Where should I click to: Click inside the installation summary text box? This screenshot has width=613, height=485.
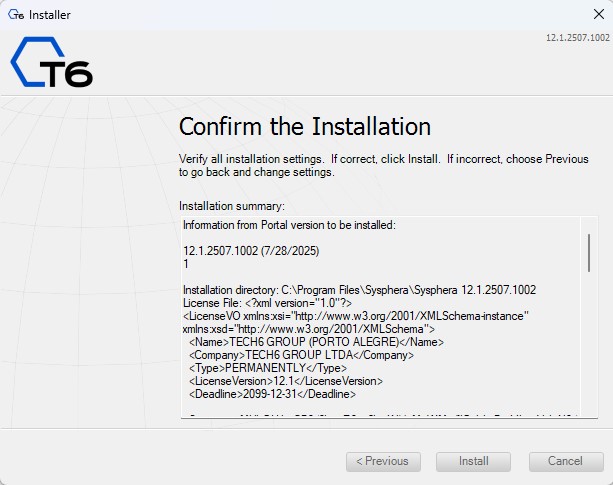click(x=389, y=317)
